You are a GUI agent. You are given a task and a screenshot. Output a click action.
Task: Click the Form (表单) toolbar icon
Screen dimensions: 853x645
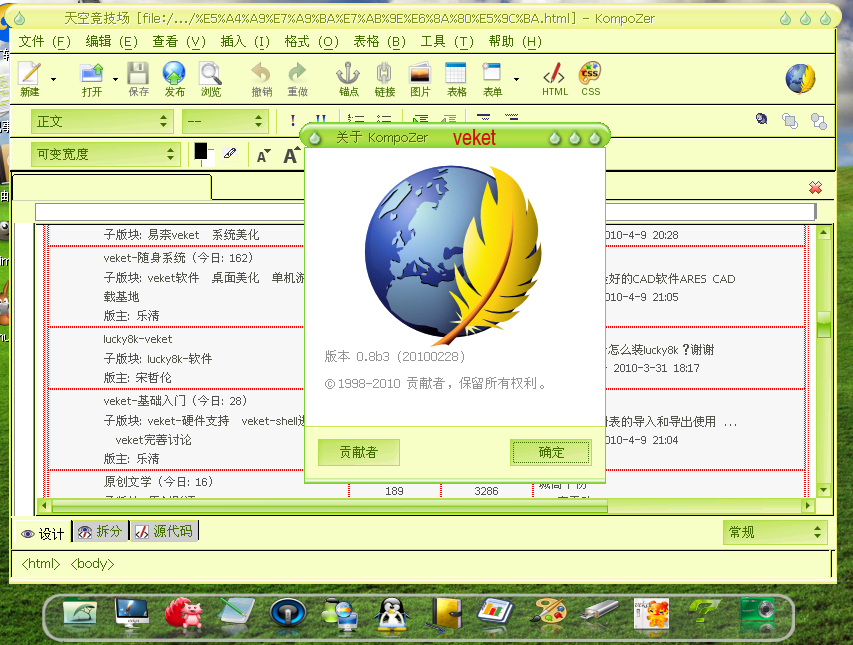point(492,73)
